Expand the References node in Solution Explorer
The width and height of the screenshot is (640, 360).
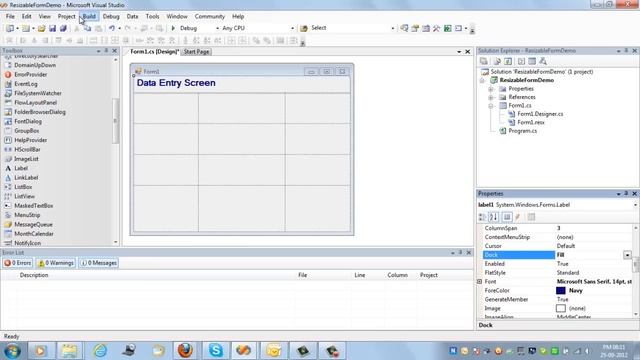pyautogui.click(x=491, y=97)
